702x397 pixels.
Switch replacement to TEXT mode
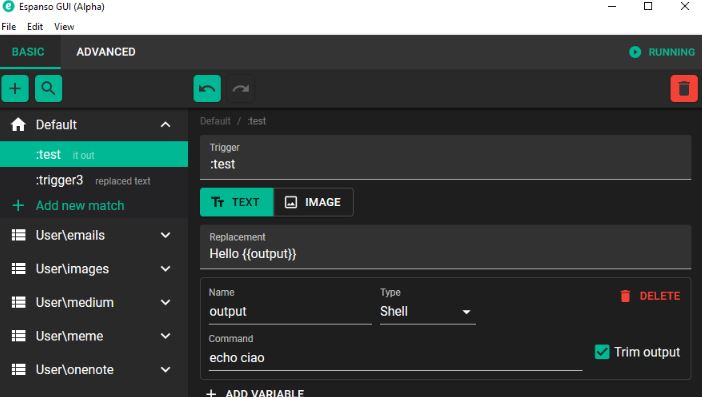point(236,202)
